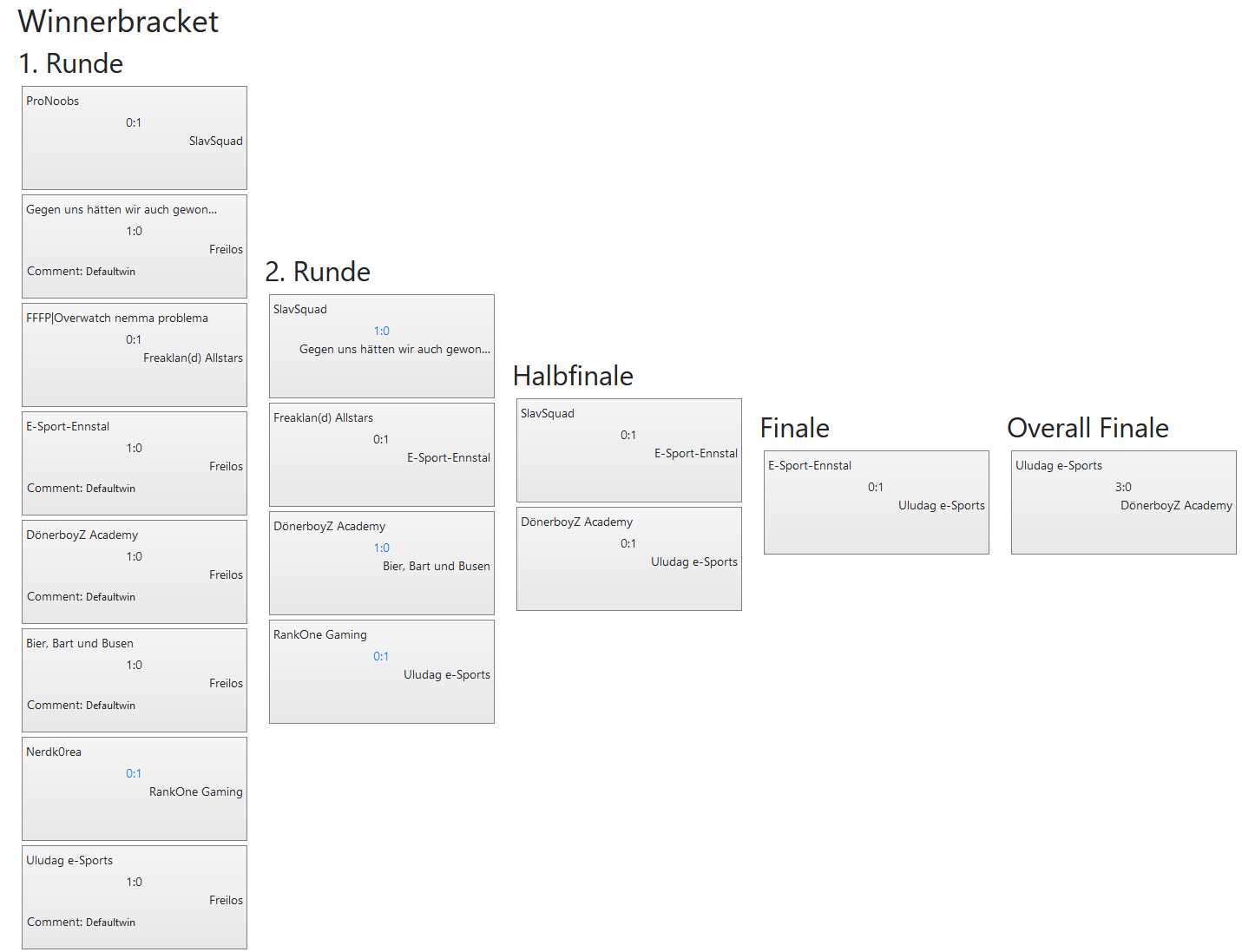Click the 2. Runde heading
This screenshot has height=952, width=1242.
point(318,272)
